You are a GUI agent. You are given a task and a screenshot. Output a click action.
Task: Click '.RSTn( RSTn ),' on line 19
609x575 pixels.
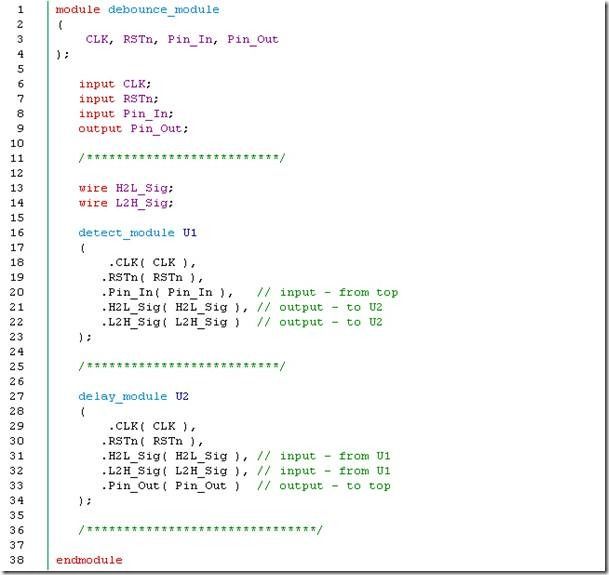[x=152, y=277]
